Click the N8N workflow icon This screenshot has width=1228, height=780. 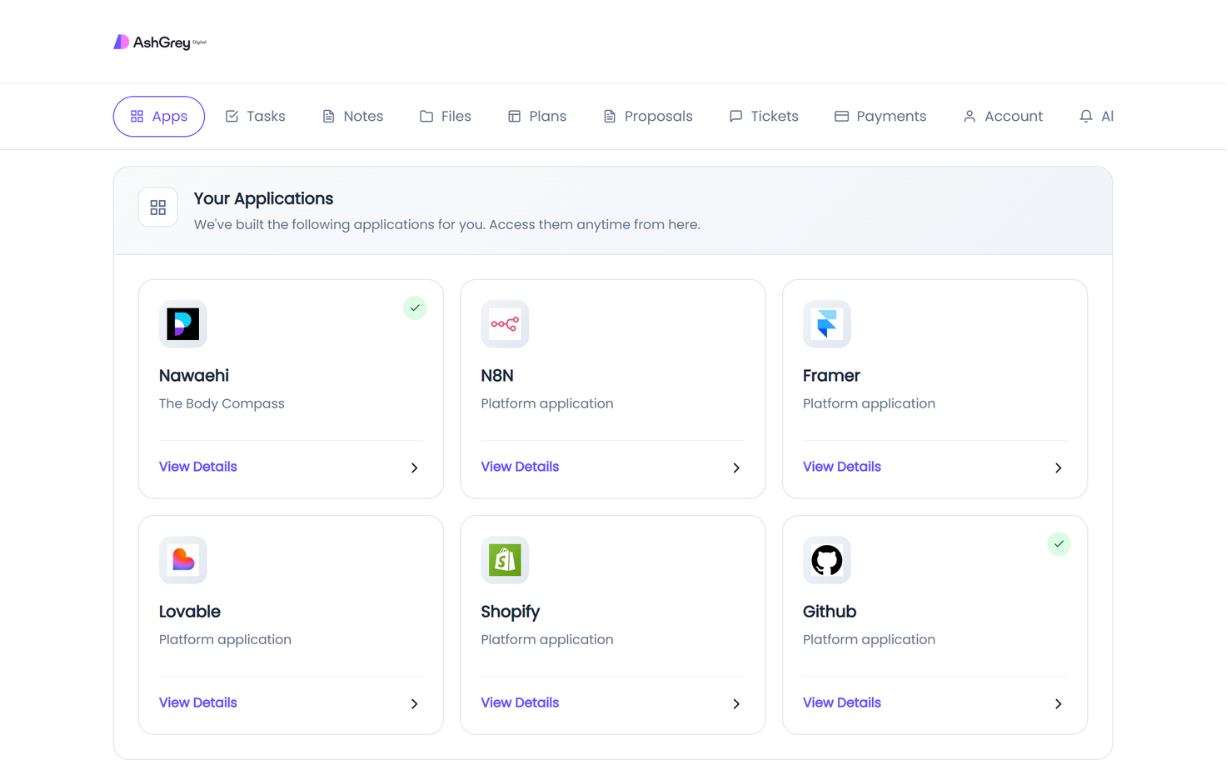pyautogui.click(x=505, y=324)
